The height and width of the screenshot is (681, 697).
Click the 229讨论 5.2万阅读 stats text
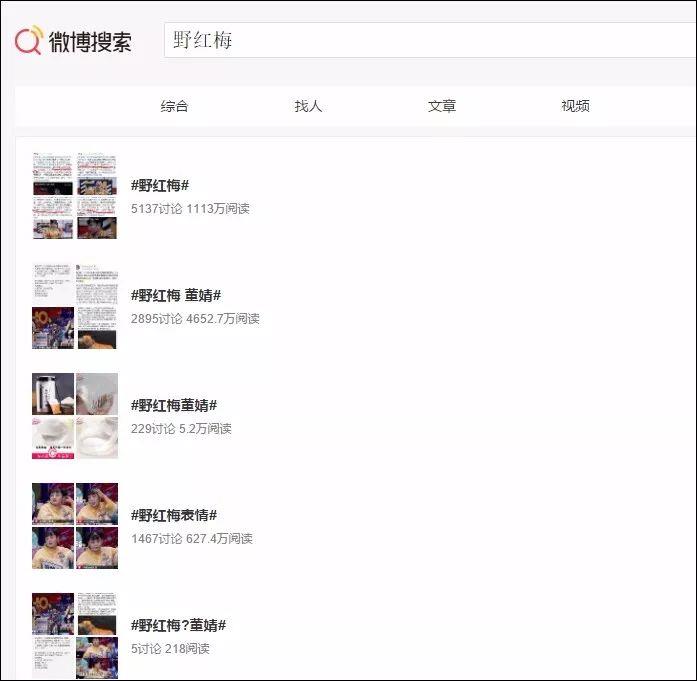[x=181, y=429]
